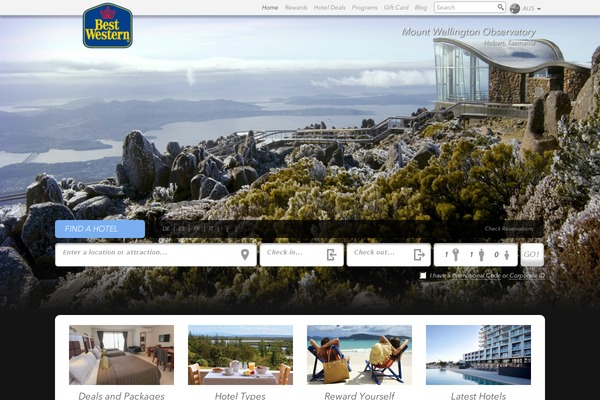Open the Blog menu item
600x400 pixels.
click(421, 7)
